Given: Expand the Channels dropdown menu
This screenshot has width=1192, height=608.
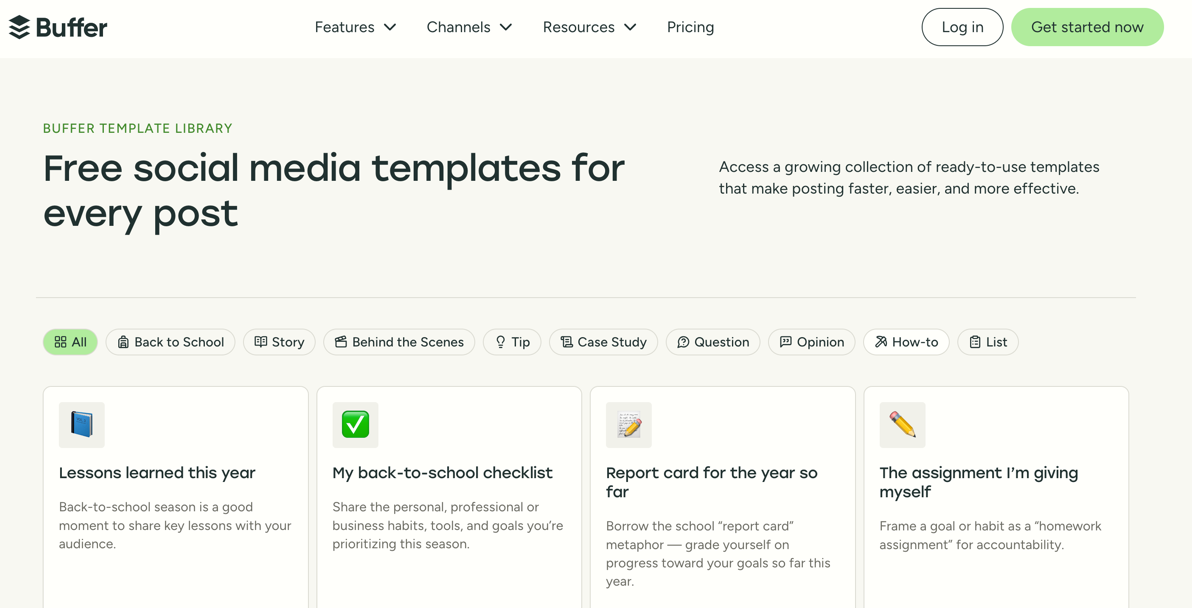Looking at the screenshot, I should pos(469,27).
